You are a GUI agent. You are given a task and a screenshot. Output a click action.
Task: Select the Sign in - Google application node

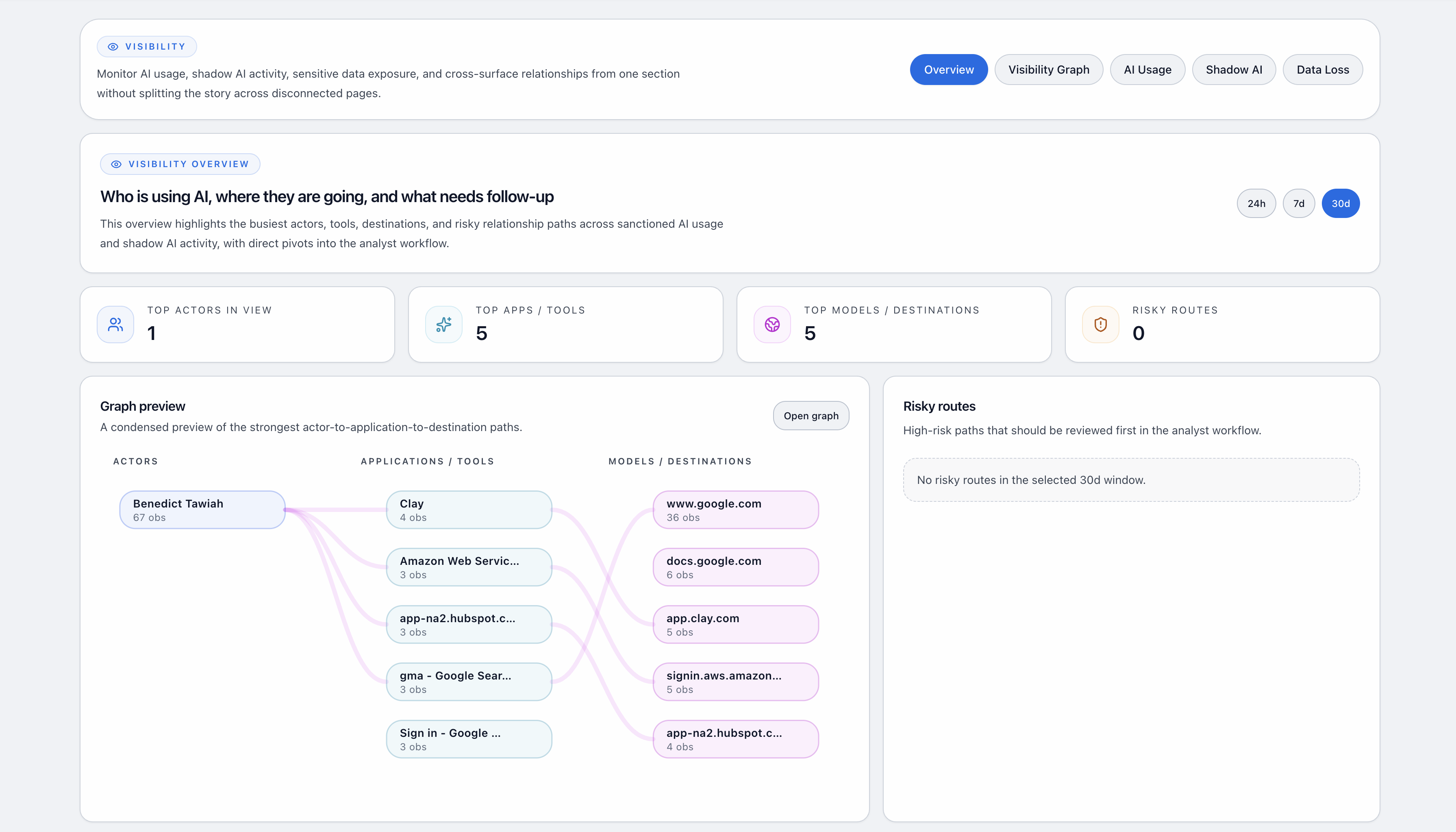[x=468, y=738]
